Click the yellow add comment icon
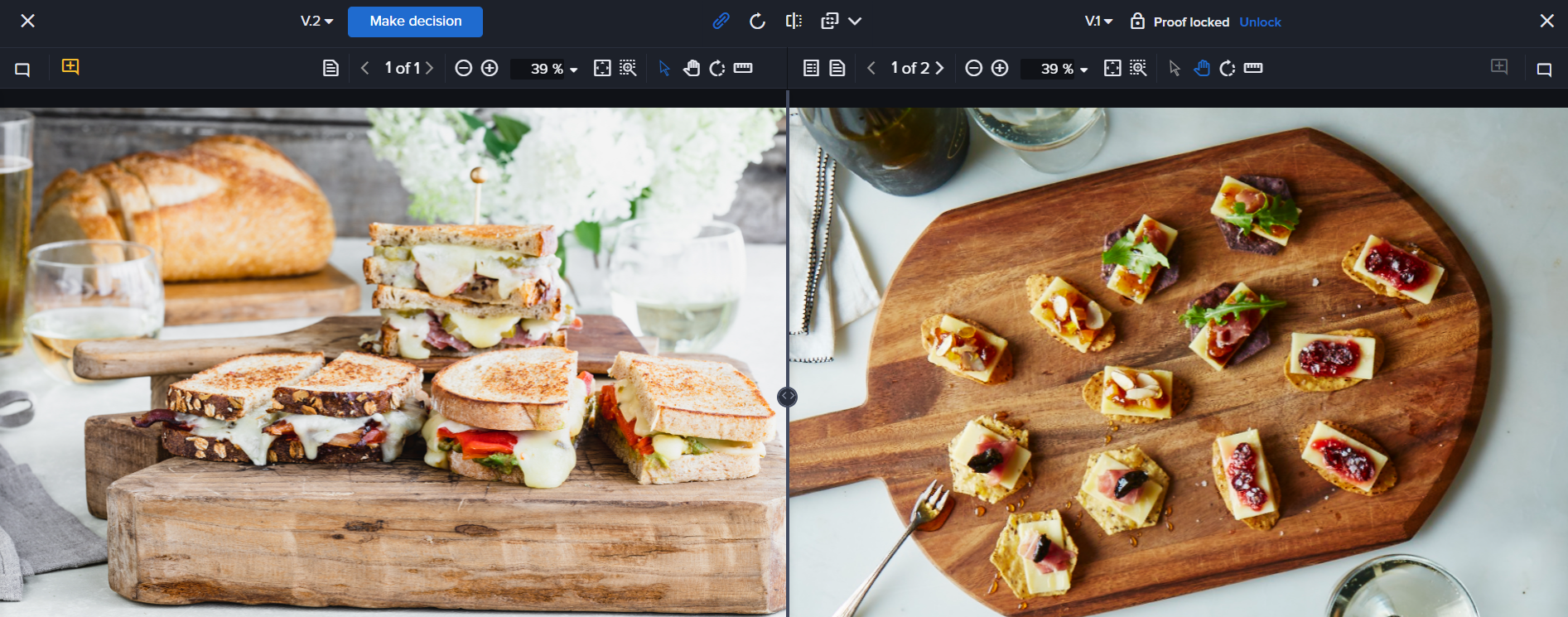Image resolution: width=1568 pixels, height=617 pixels. tap(70, 67)
